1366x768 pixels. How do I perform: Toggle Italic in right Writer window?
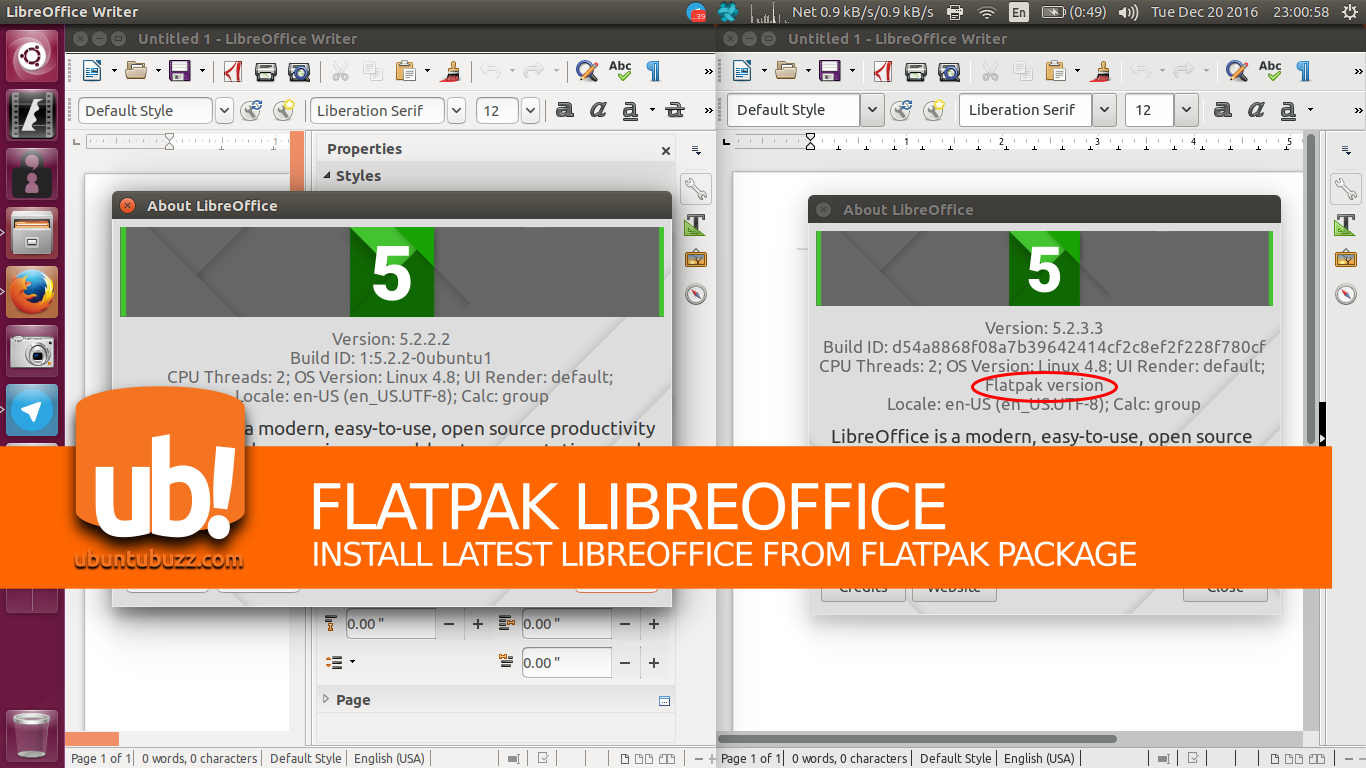[x=1256, y=110]
